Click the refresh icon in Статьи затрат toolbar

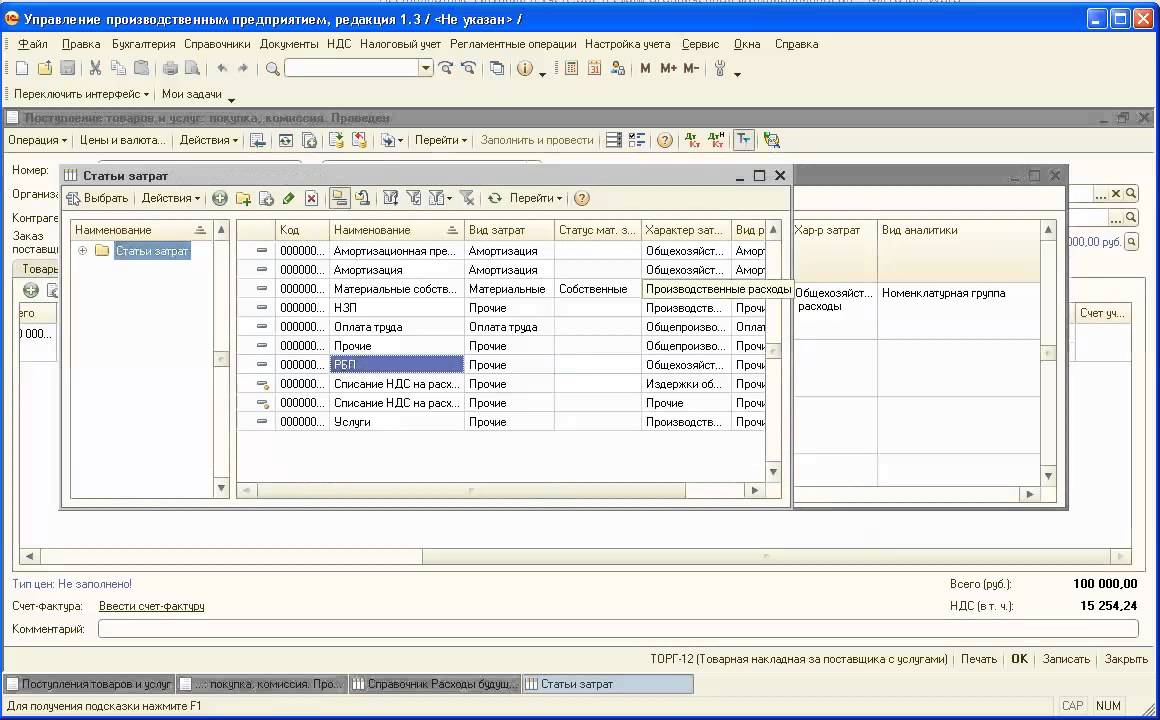[494, 198]
